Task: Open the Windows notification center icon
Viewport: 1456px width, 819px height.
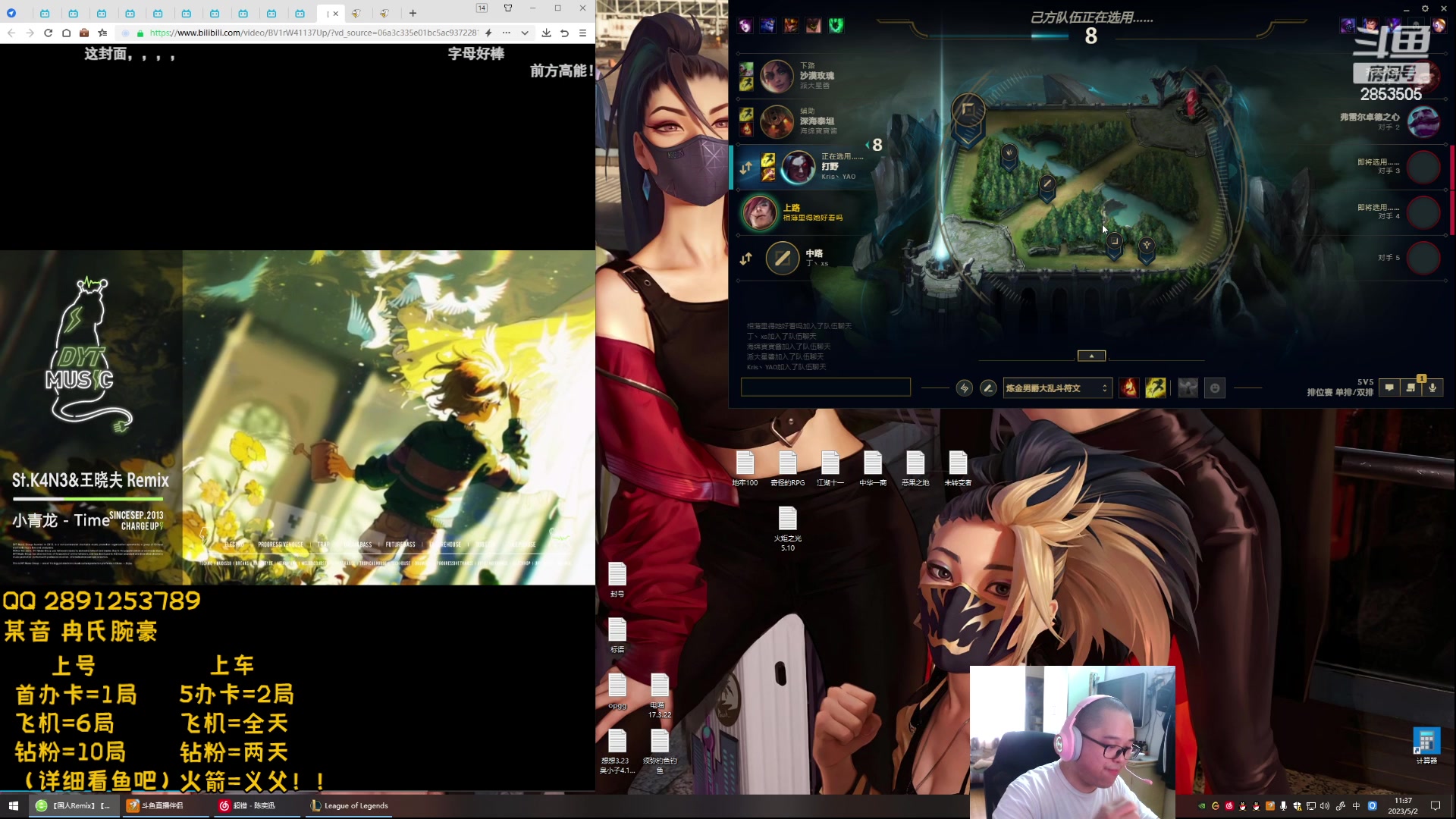Action: [x=1436, y=806]
